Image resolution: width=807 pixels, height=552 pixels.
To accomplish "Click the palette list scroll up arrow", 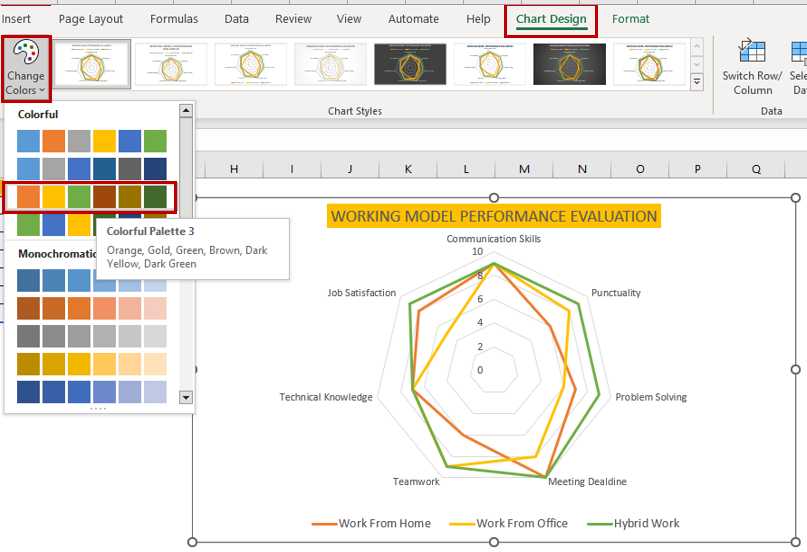I will (186, 110).
